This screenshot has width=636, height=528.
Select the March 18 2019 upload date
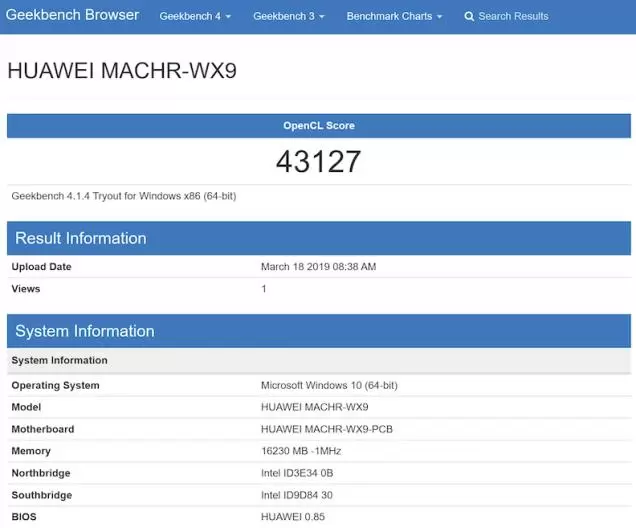318,267
